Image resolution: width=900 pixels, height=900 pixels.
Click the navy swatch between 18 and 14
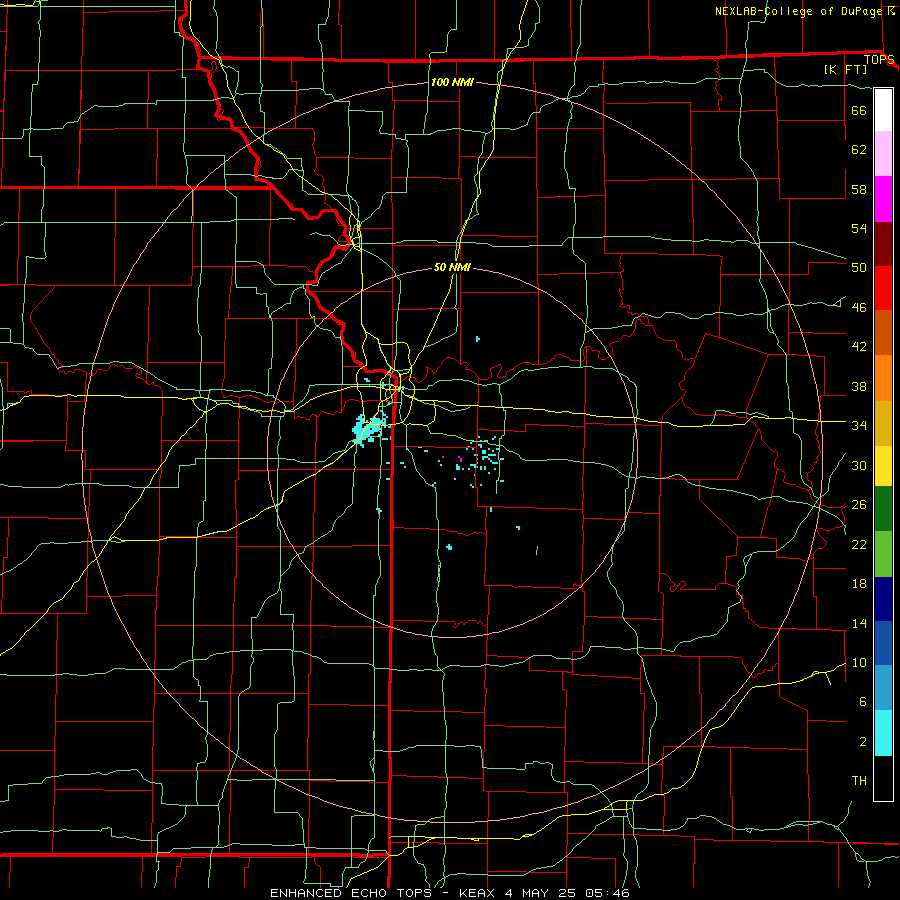point(883,599)
